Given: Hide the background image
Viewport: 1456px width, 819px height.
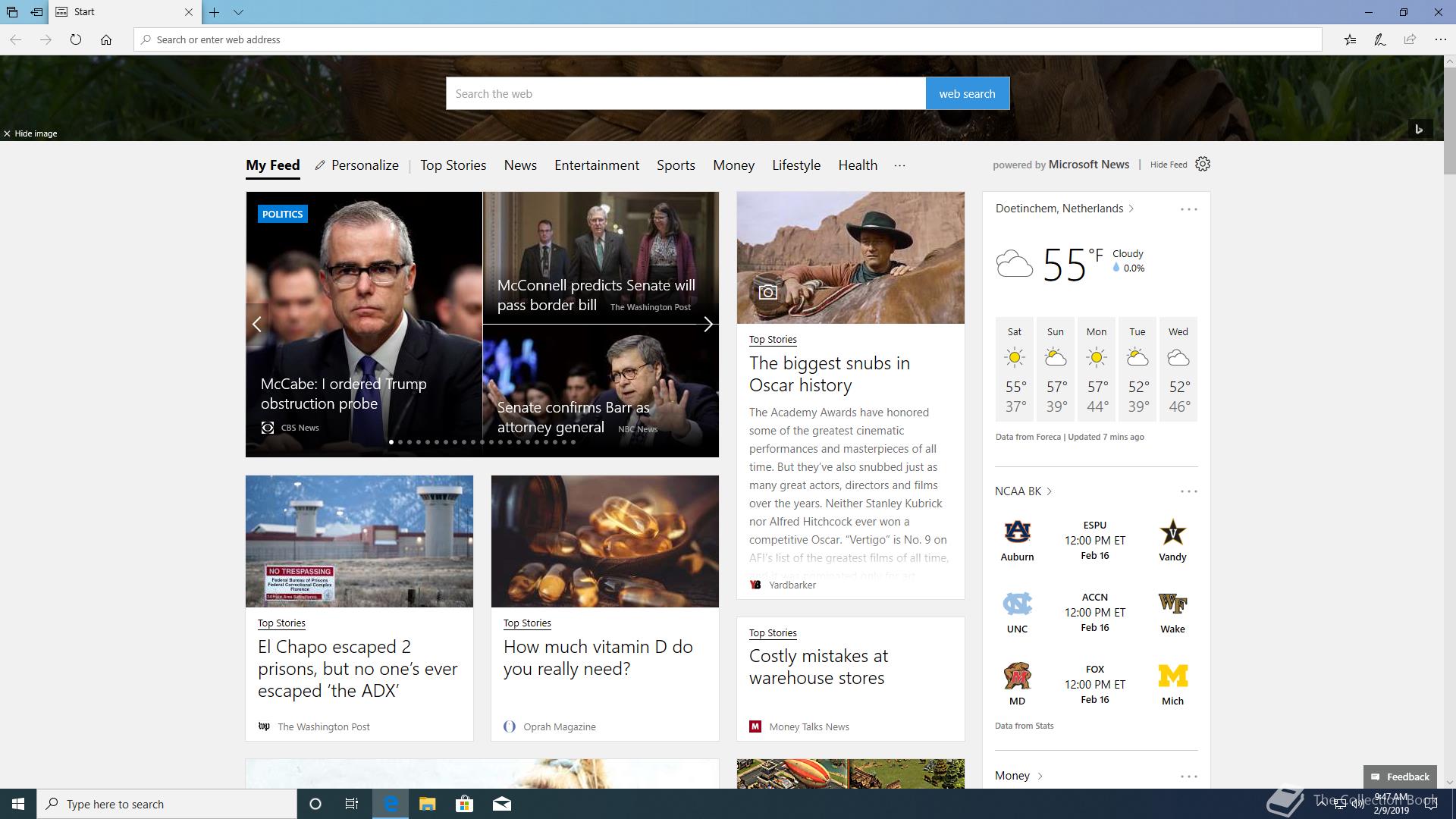Looking at the screenshot, I should pos(30,133).
